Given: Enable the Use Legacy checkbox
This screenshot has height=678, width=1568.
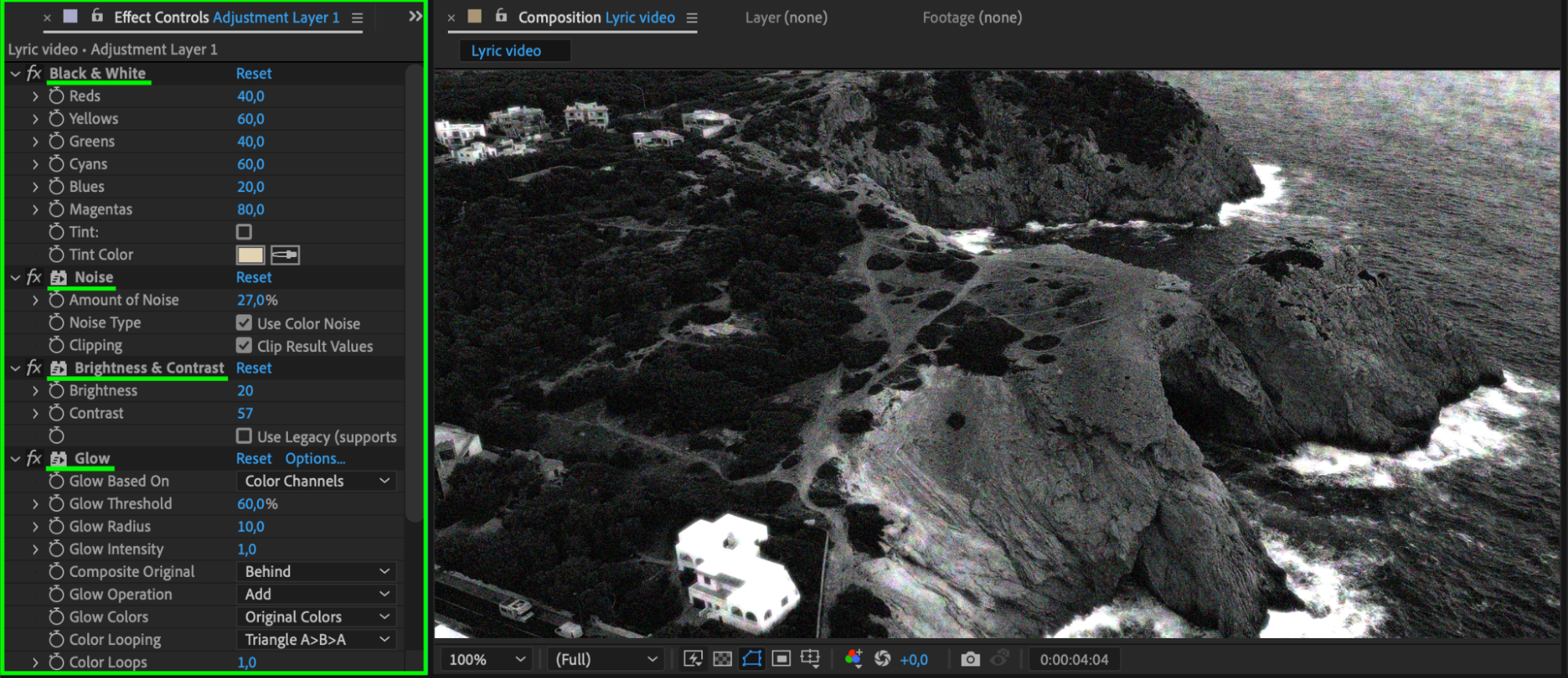Looking at the screenshot, I should pos(244,436).
